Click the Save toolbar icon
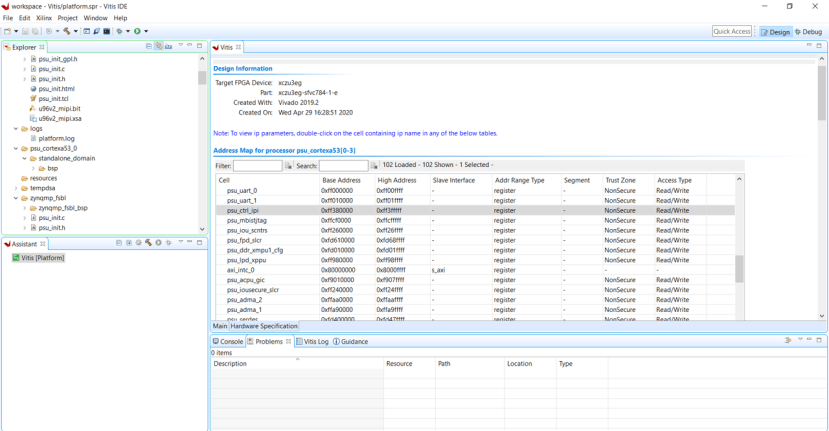The image size is (829, 431). [25, 31]
